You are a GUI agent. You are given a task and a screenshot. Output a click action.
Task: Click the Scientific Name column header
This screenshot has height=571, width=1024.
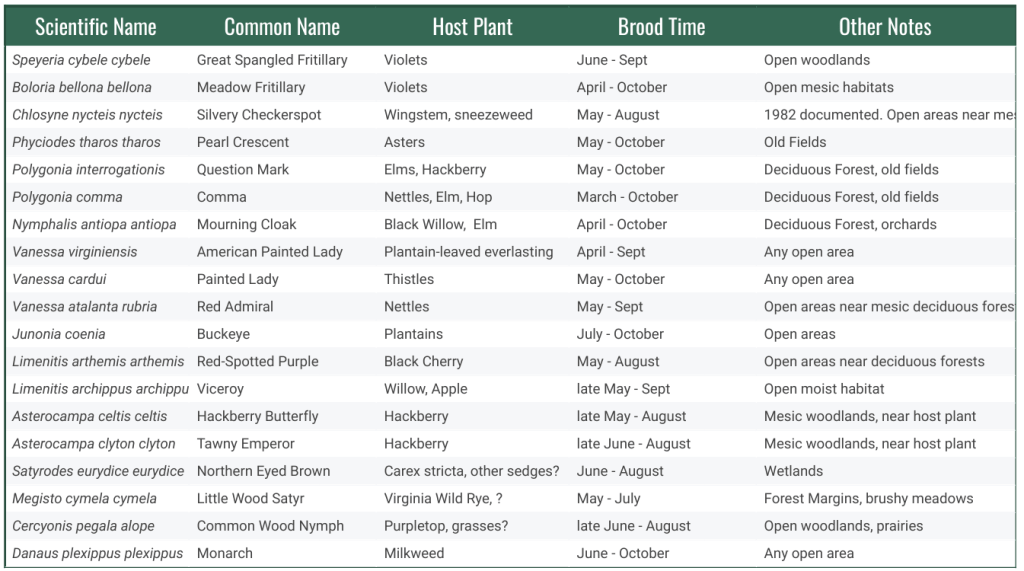(95, 27)
